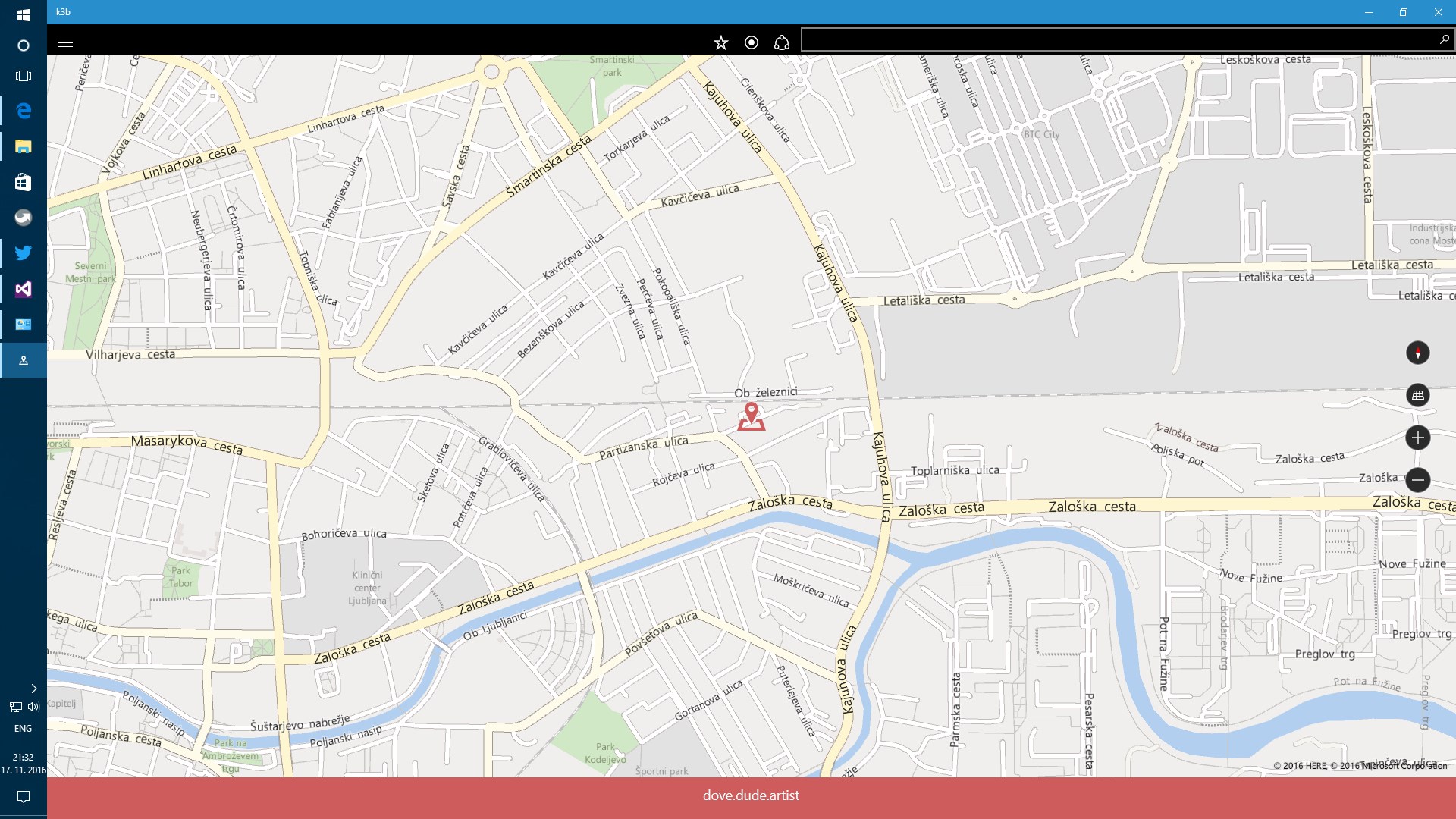
Task: Click zoom out on the map
Action: (x=1417, y=480)
